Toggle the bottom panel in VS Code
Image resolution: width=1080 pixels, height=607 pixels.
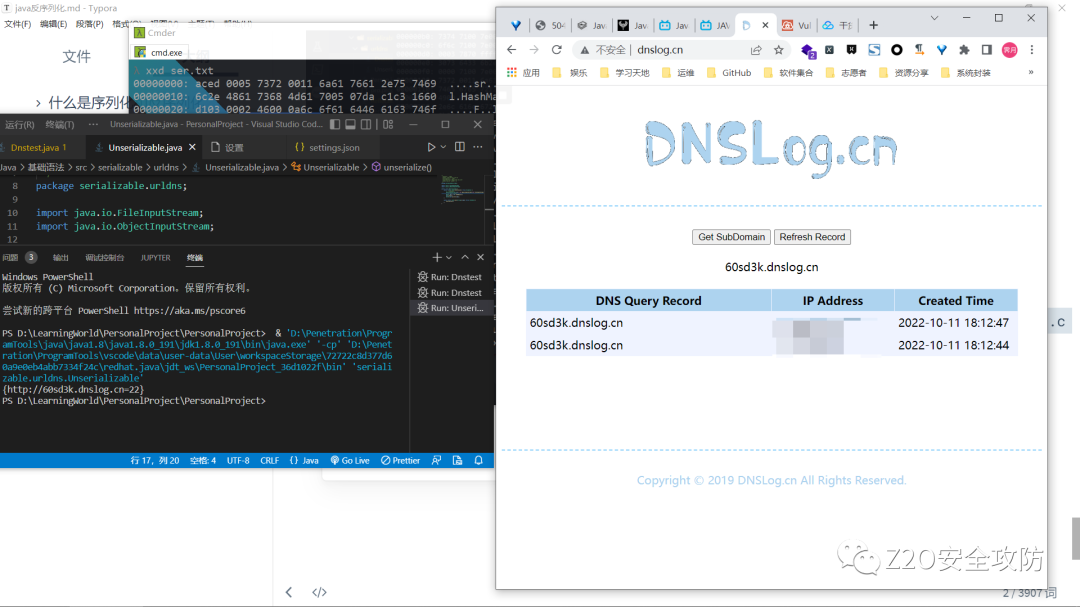[x=351, y=125]
